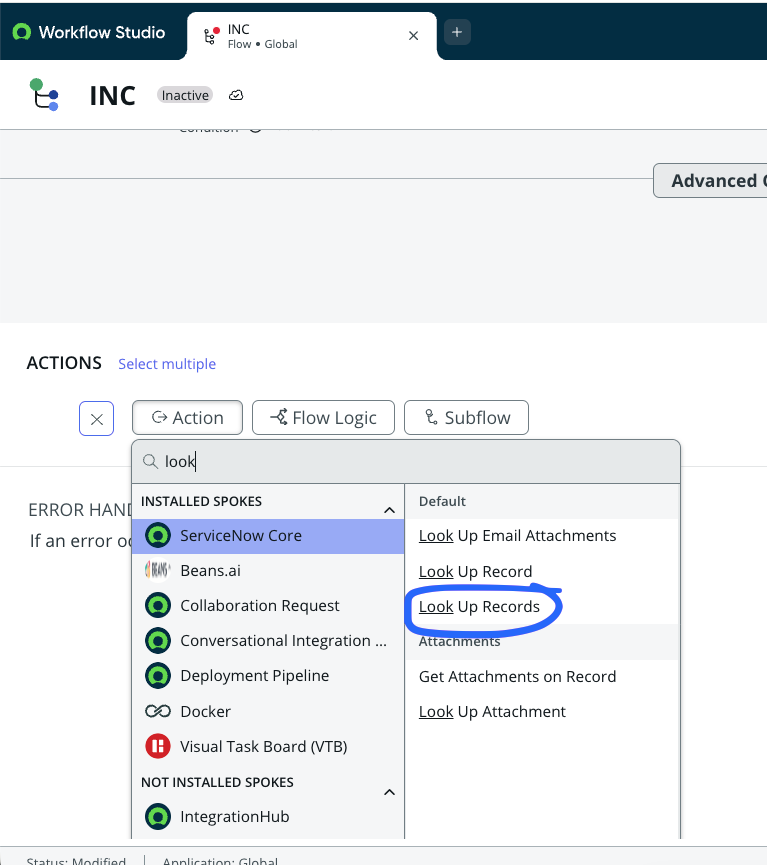Close the INC flow tab
Image resolution: width=767 pixels, height=865 pixels.
[413, 36]
